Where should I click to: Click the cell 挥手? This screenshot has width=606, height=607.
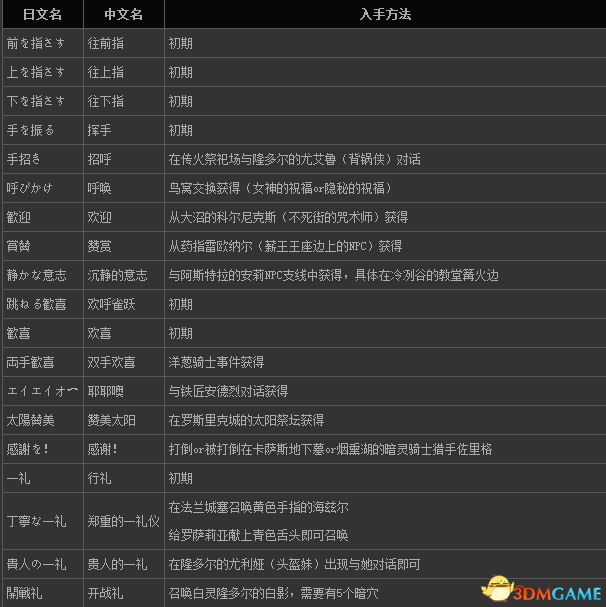click(x=124, y=130)
